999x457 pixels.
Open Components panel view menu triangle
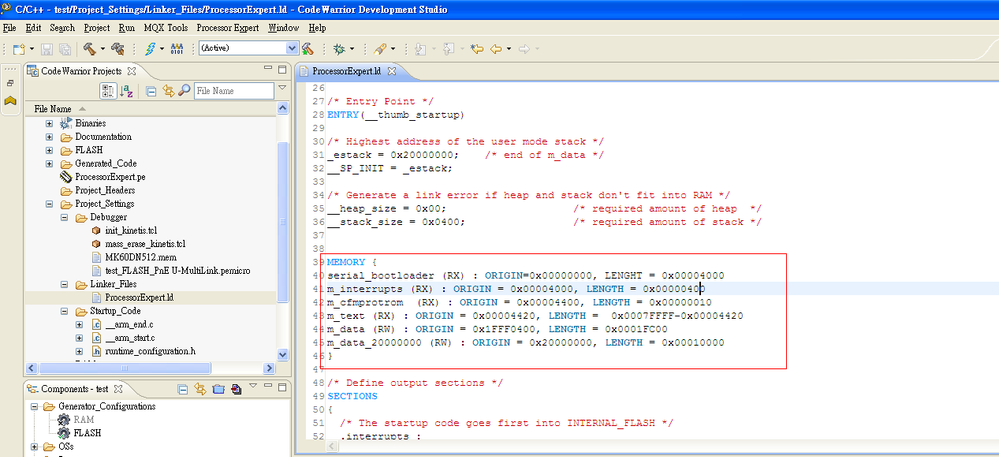252,386
